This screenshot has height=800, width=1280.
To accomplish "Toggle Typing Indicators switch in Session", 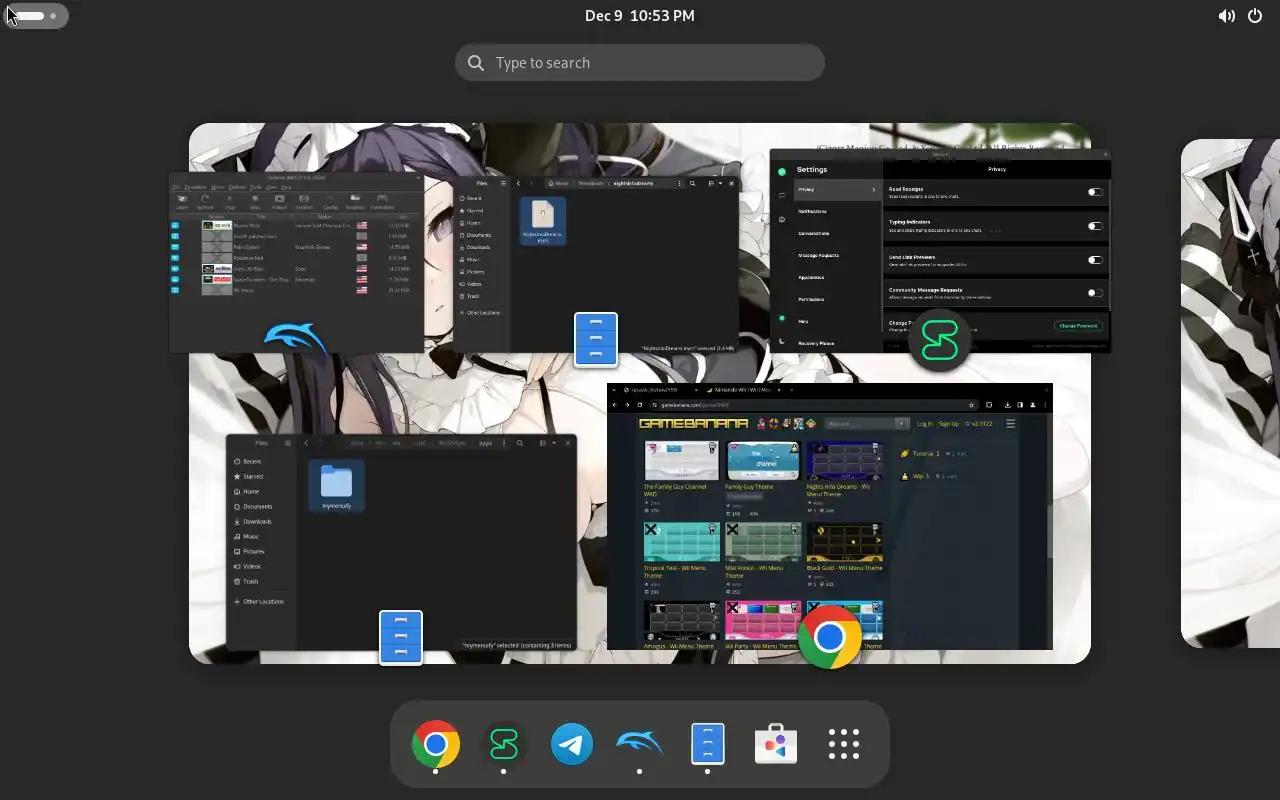I will (1095, 226).
